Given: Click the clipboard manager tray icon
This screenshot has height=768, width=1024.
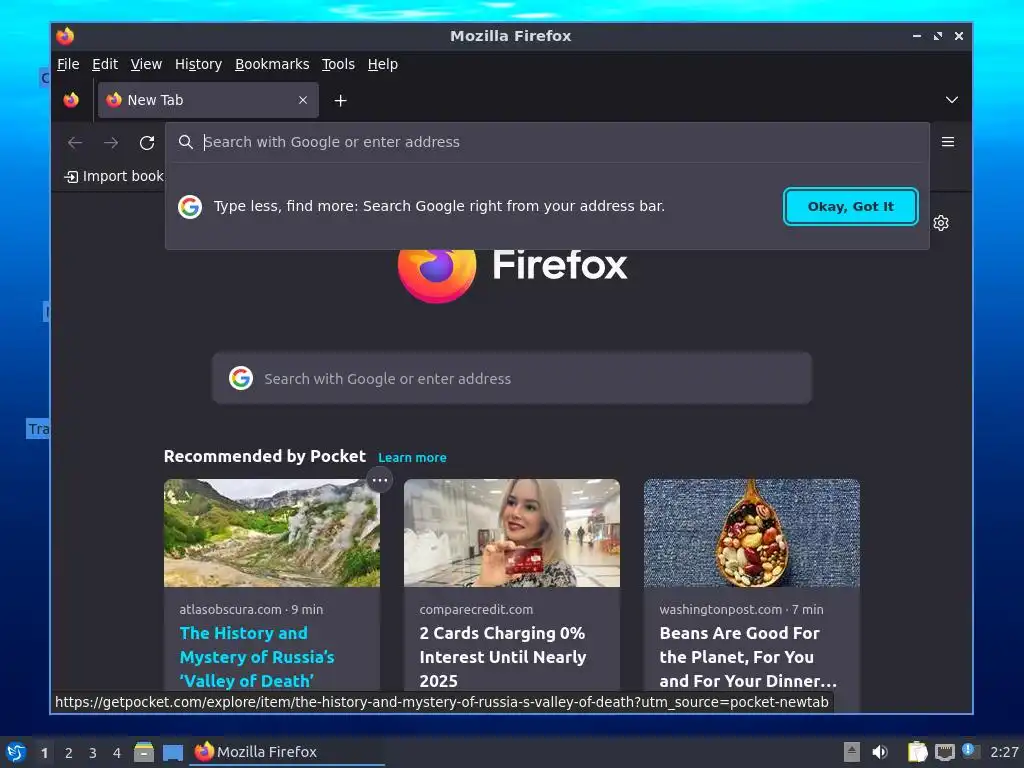Looking at the screenshot, I should pyautogui.click(x=917, y=752).
